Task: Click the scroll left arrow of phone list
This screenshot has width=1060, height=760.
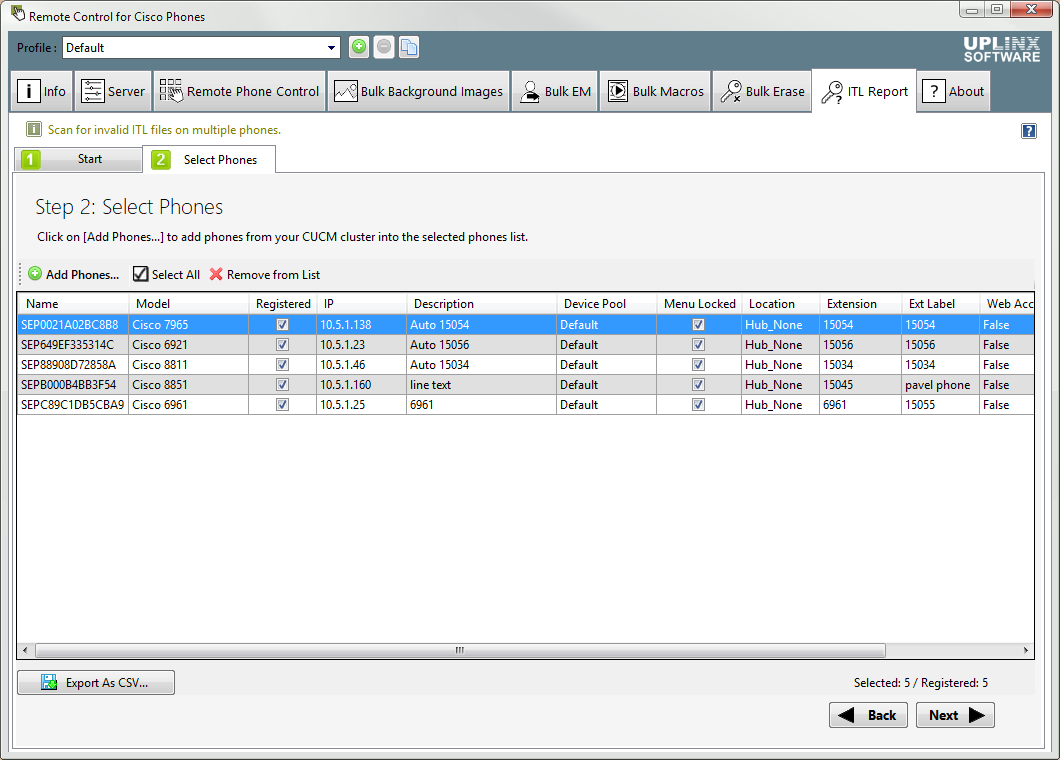Action: tap(25, 650)
